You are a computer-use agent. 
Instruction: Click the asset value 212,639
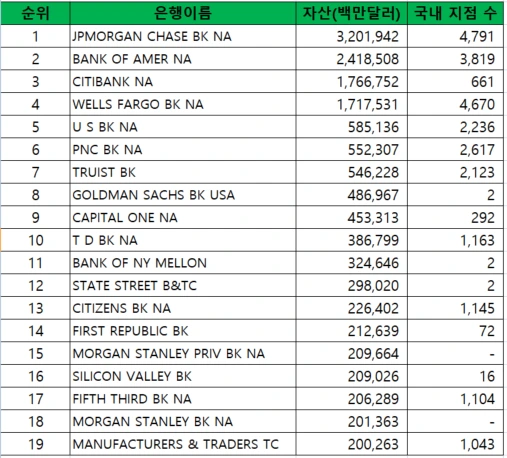(x=373, y=331)
